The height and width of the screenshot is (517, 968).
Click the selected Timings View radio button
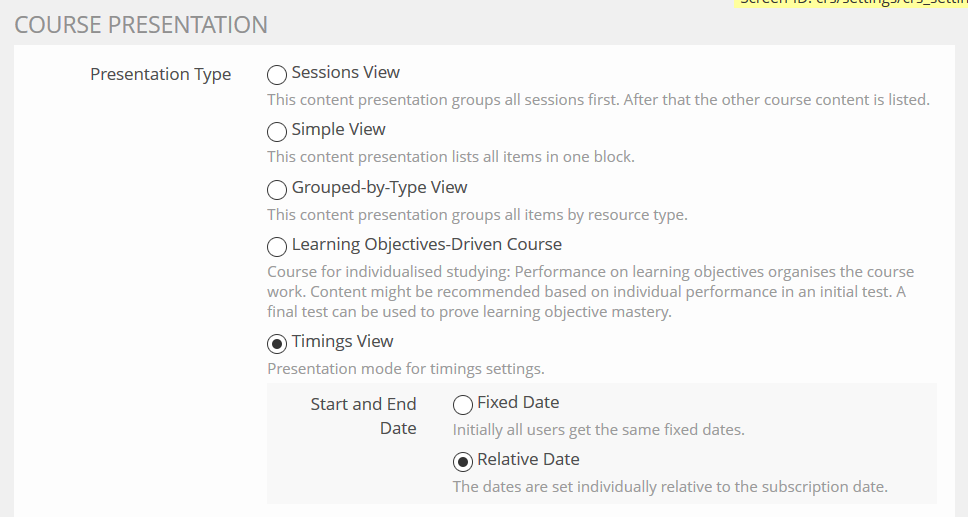[277, 343]
